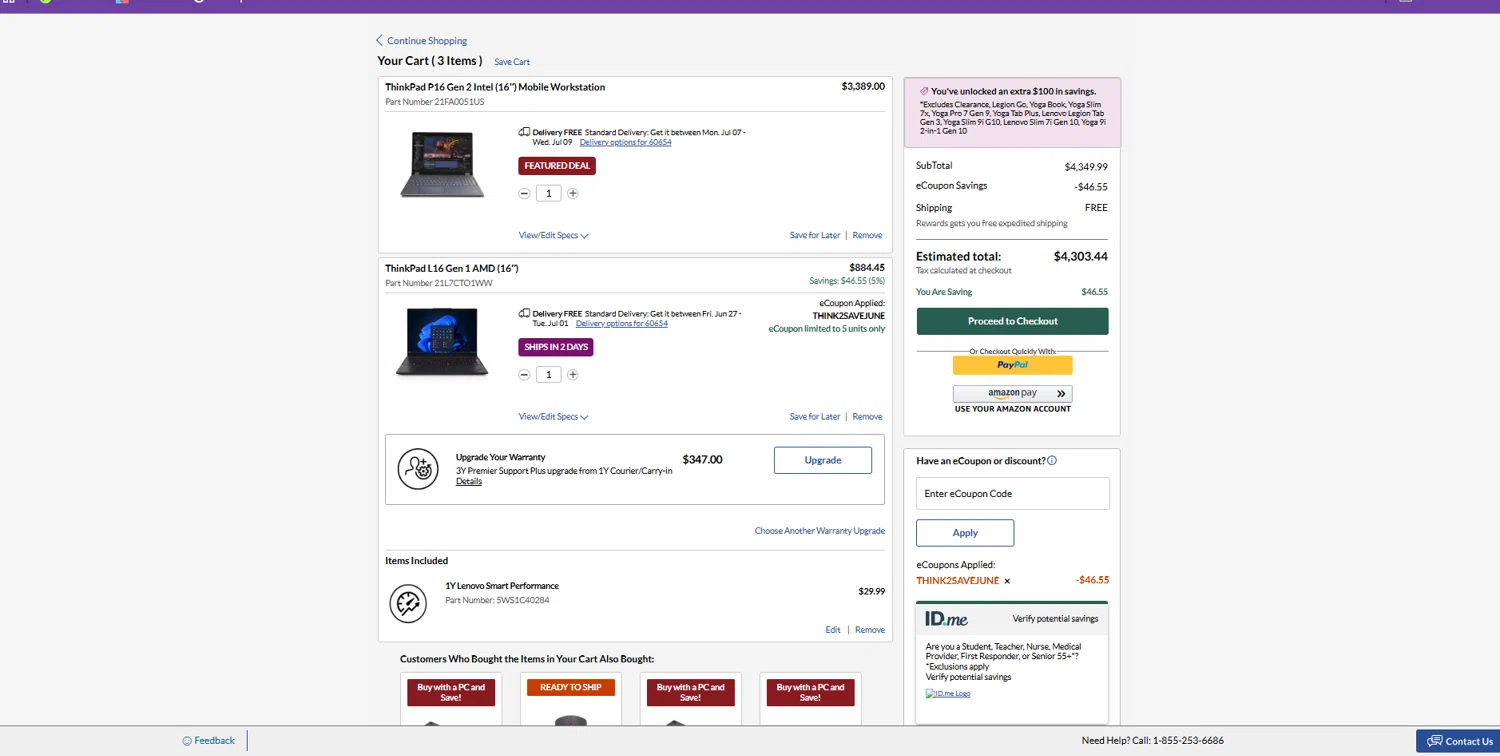Checkout with Amazon Pay button

coord(1013,394)
